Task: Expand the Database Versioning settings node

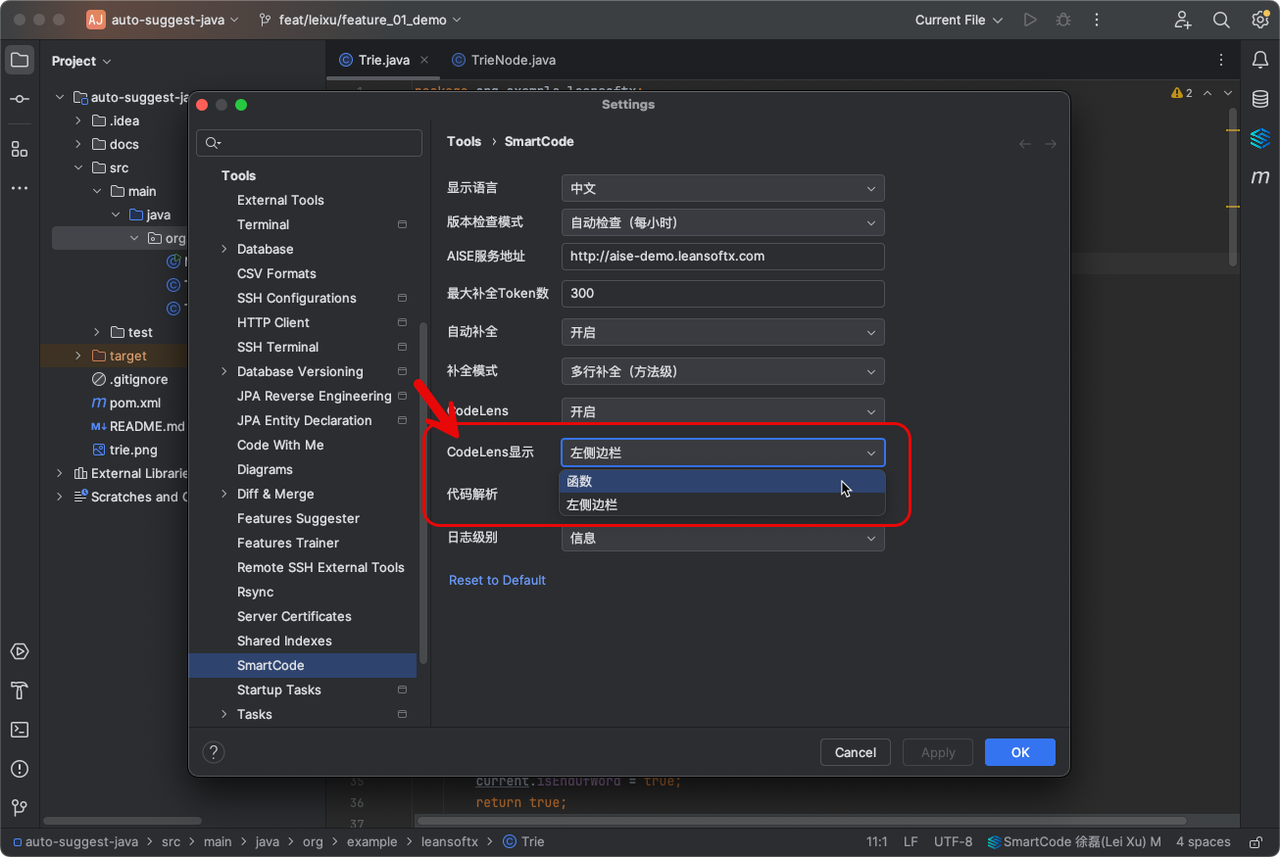Action: [224, 371]
